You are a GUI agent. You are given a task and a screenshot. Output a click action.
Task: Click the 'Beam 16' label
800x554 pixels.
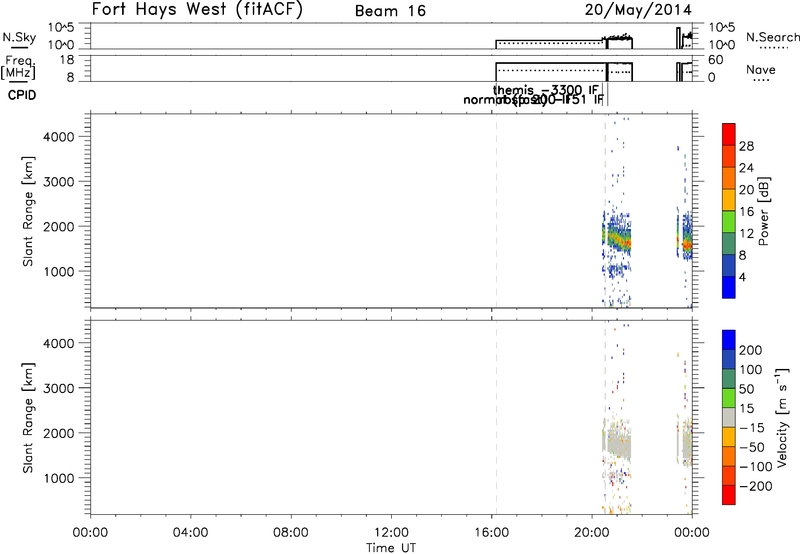pos(390,11)
